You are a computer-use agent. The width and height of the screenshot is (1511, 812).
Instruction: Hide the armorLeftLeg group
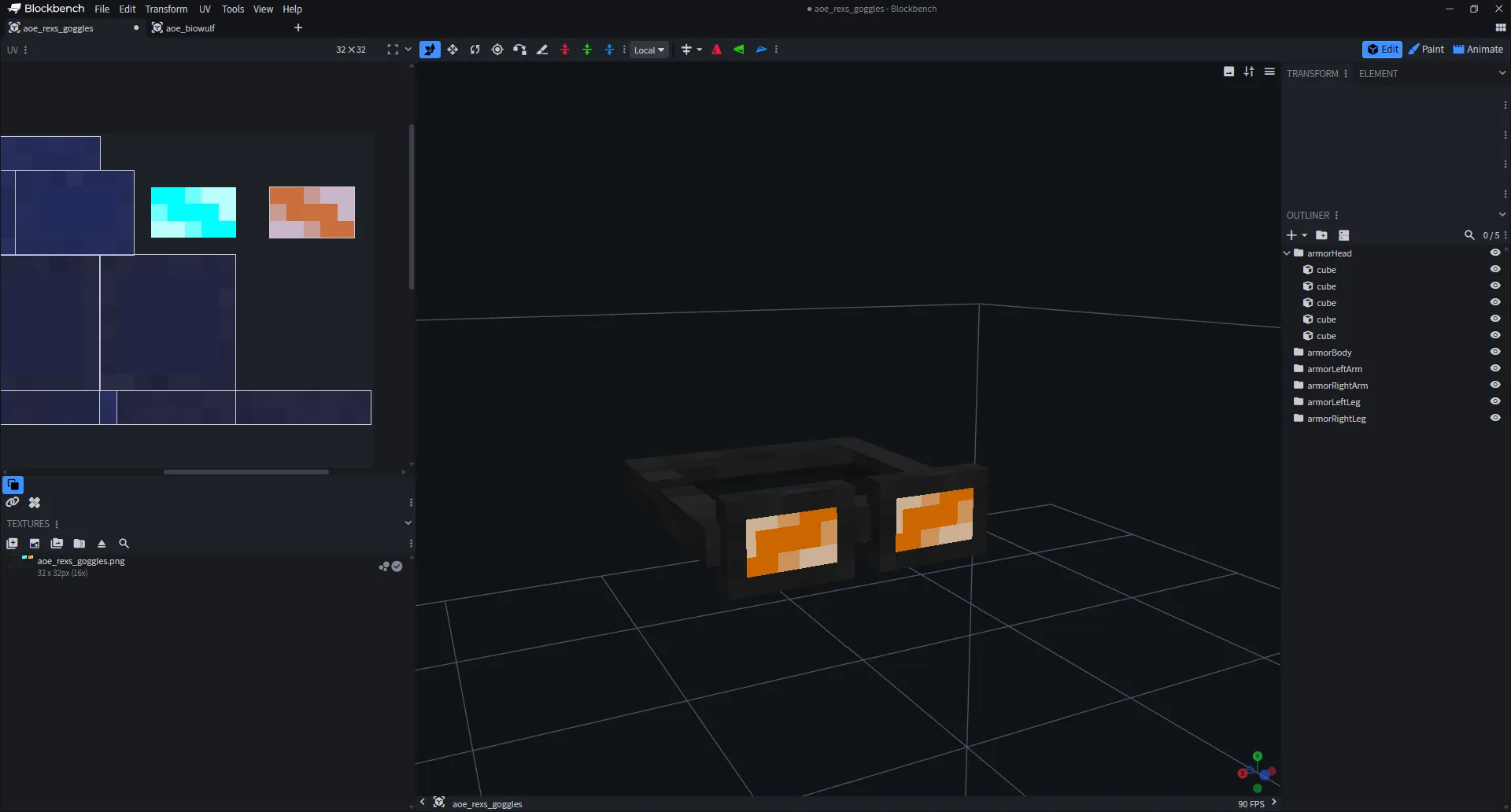[1495, 401]
